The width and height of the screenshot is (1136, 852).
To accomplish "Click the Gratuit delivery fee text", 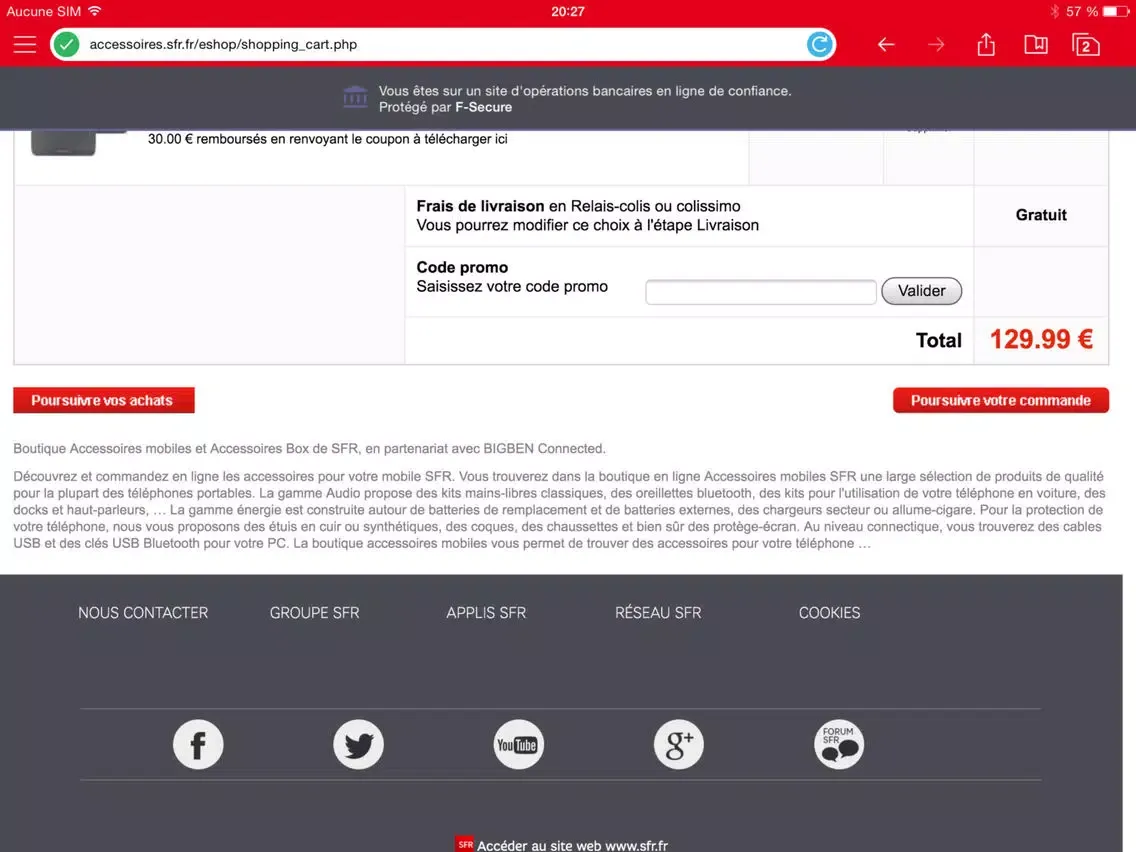I will click(1041, 215).
